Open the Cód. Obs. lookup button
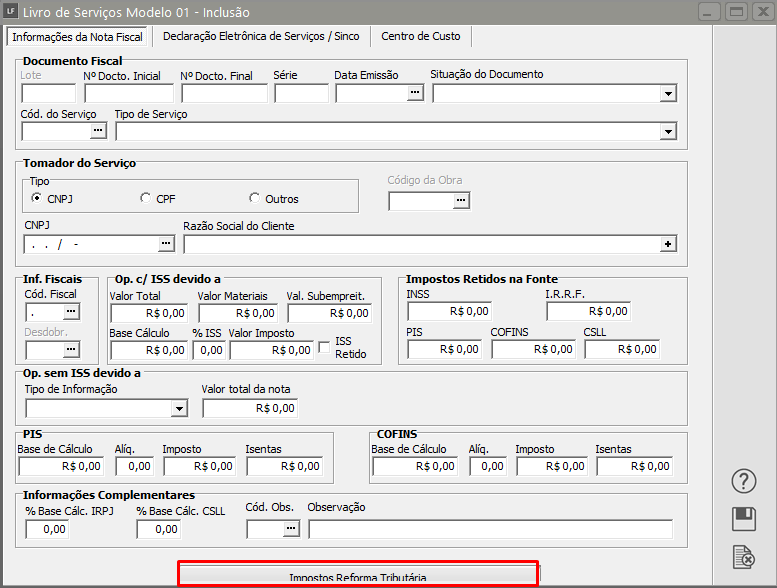 pos(291,529)
